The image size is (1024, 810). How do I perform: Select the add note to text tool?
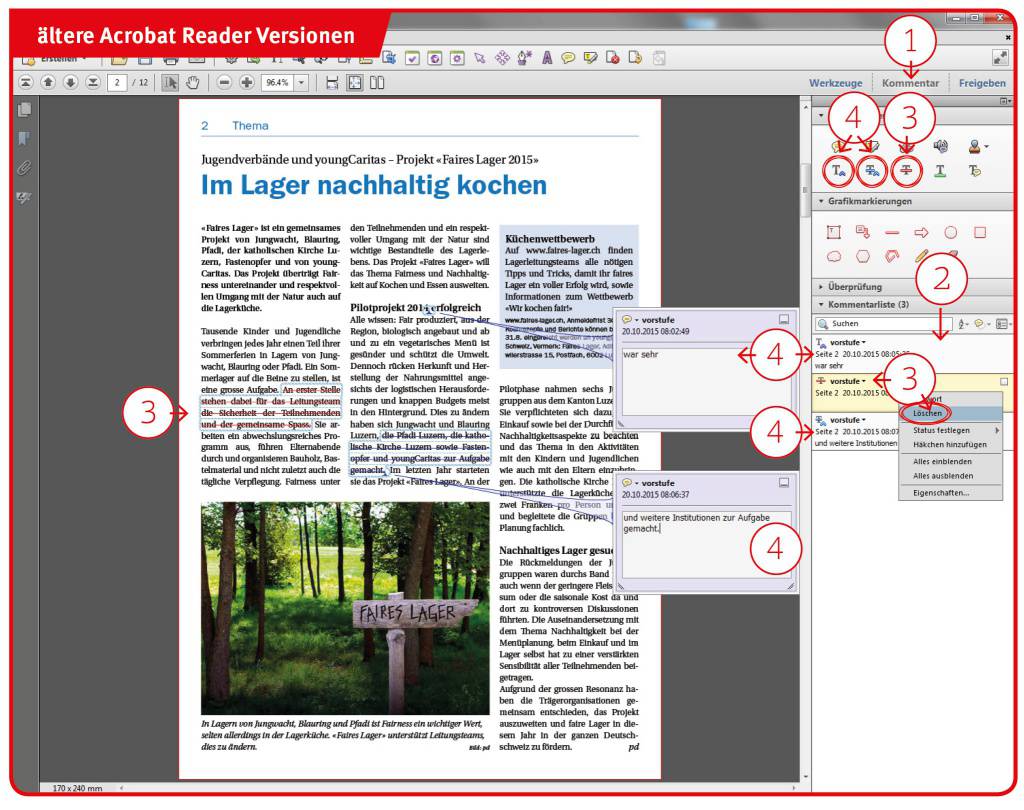[x=974, y=171]
